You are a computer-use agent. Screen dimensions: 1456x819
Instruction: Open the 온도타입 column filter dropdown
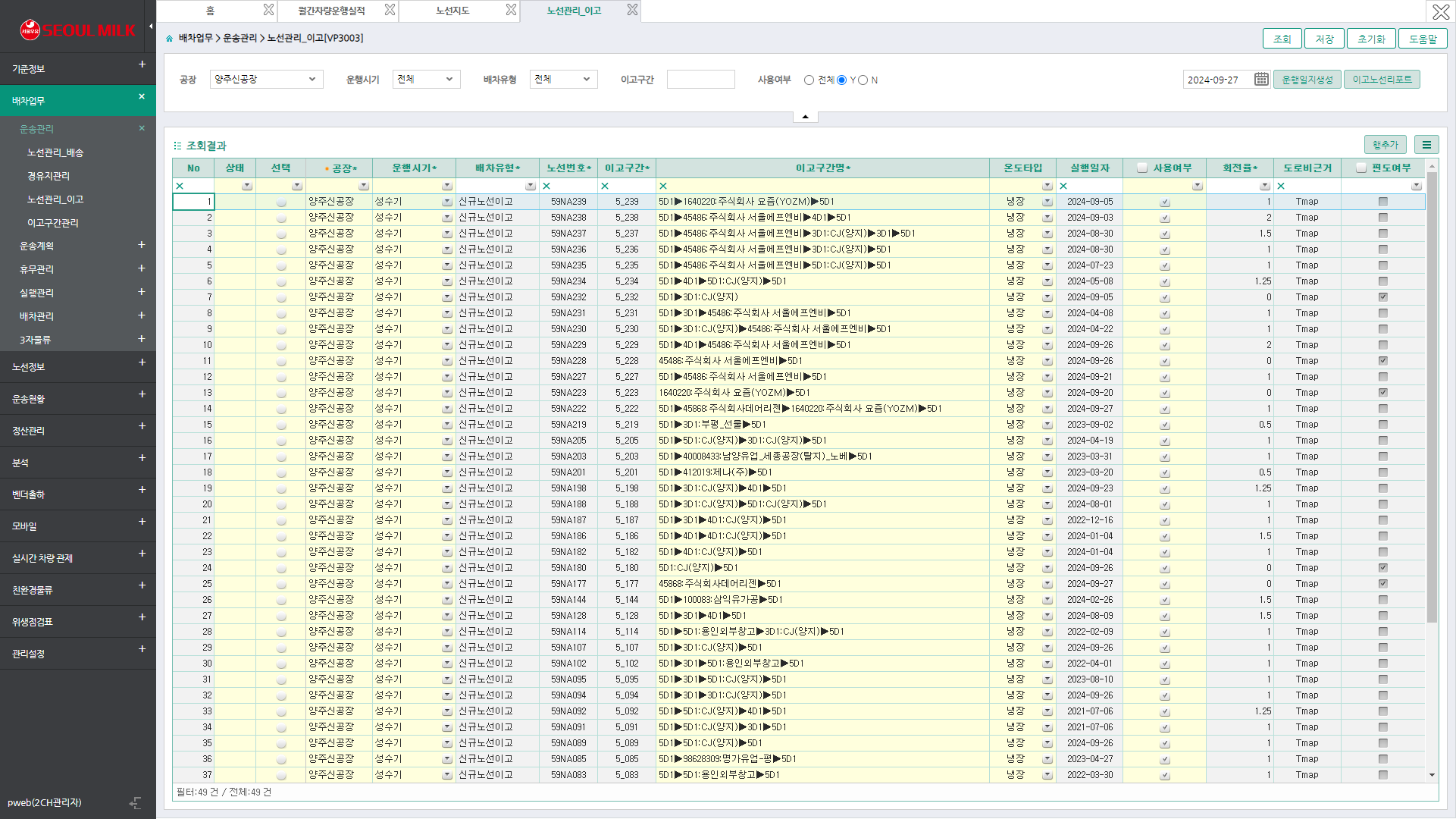tap(1047, 186)
